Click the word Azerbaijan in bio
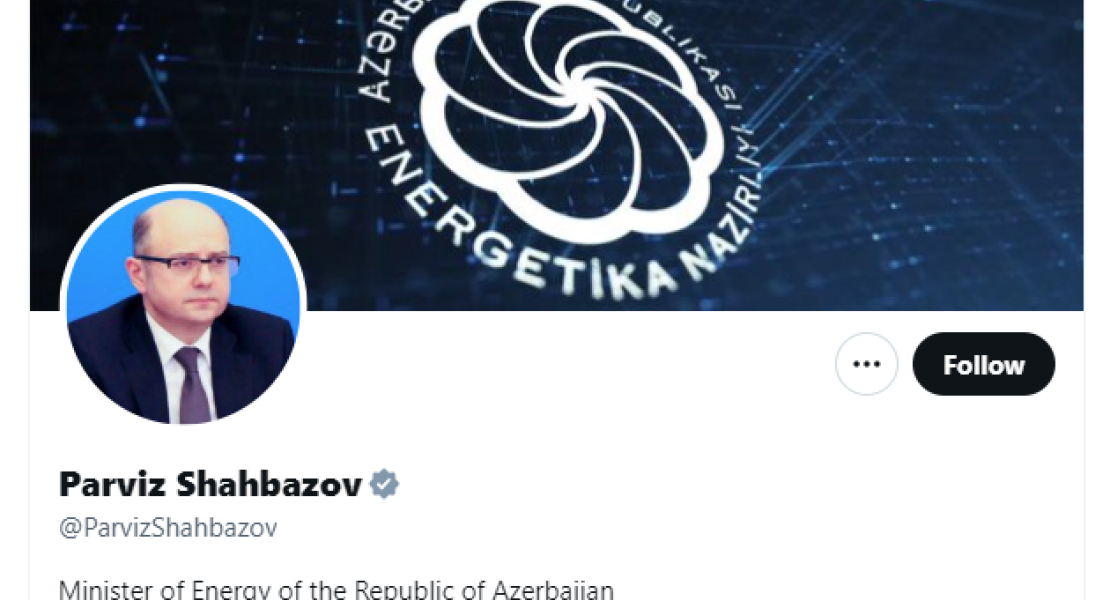The image size is (1110, 600). coord(553,589)
